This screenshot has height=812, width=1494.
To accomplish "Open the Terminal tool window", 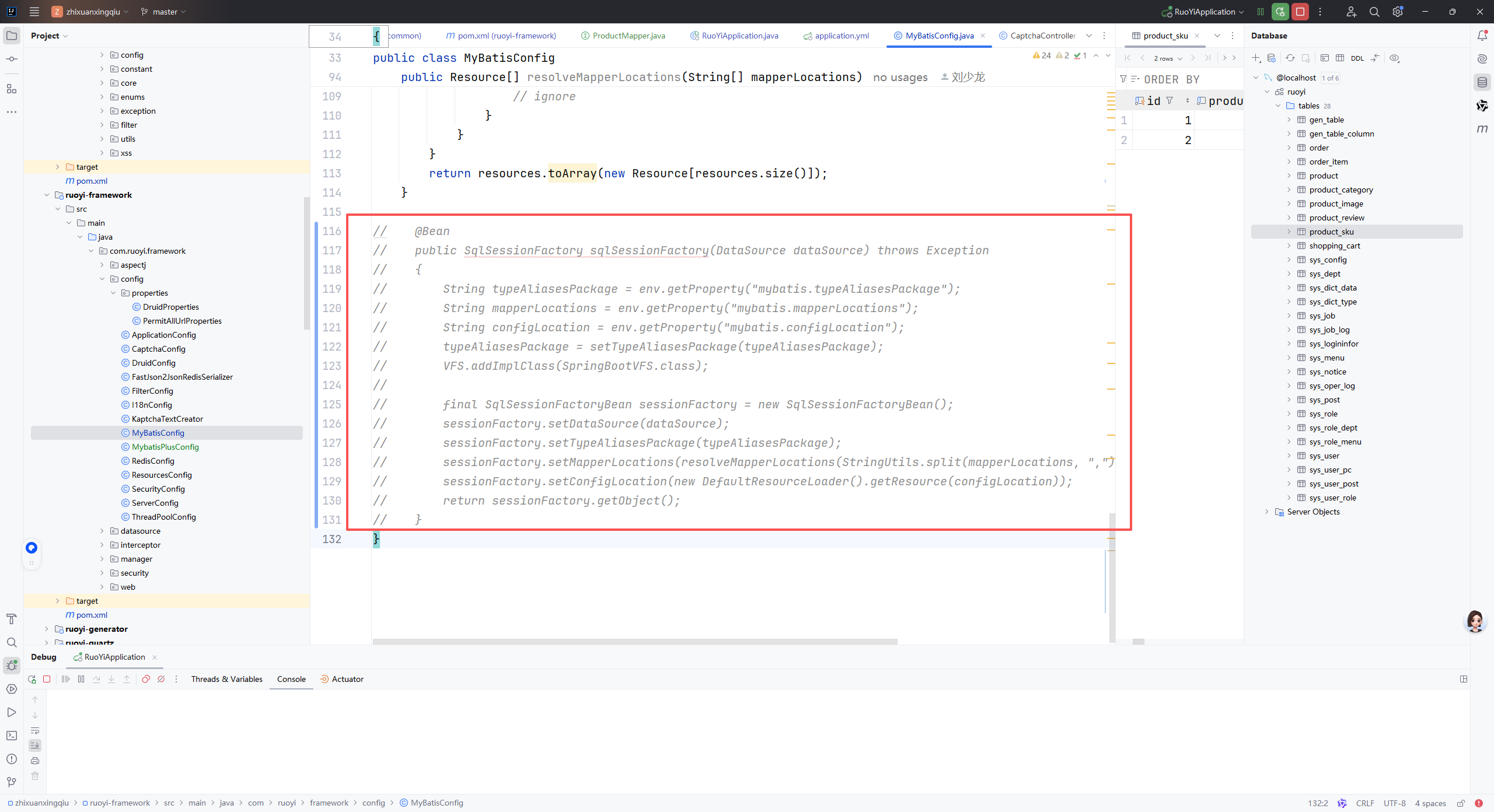I will (x=12, y=736).
